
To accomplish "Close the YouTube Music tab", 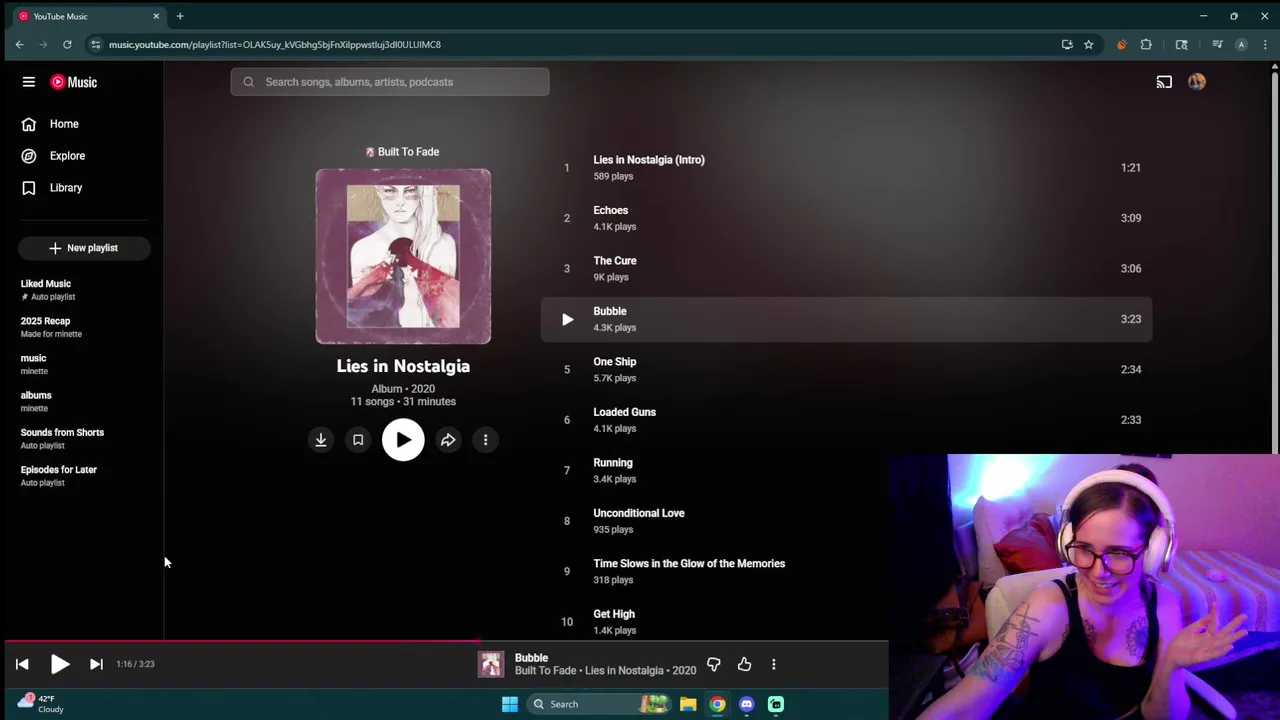I will coord(156,16).
